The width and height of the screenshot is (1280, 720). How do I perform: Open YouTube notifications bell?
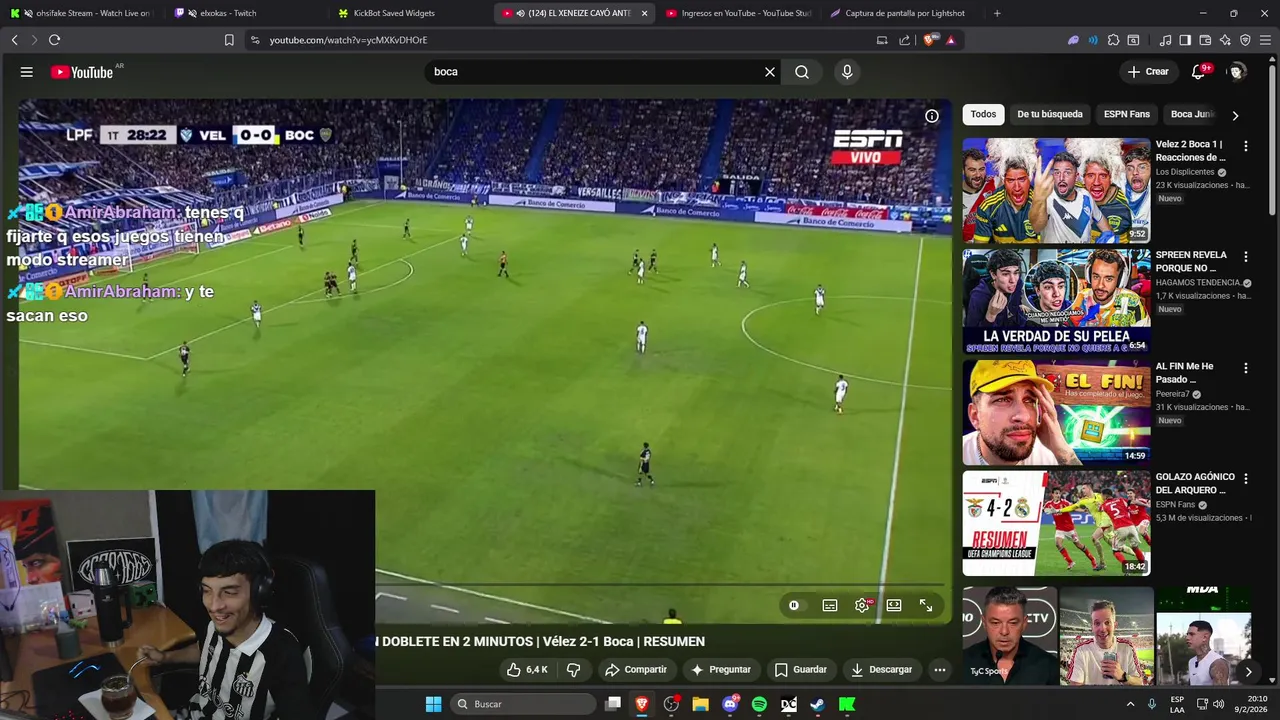(x=1198, y=72)
